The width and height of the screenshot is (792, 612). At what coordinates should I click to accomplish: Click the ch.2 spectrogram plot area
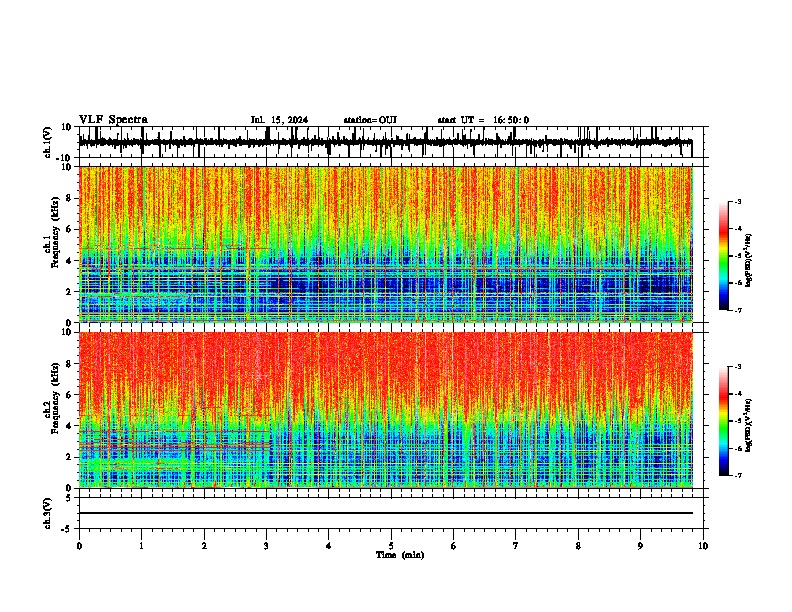[x=386, y=410]
